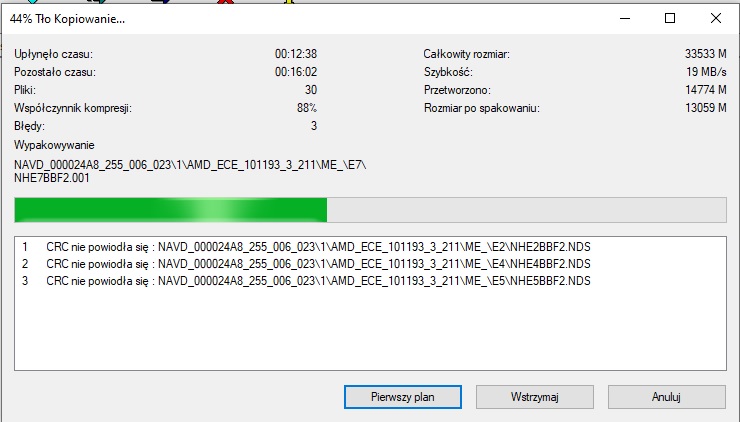Viewport: 740px width, 422px height.
Task: Click empty space in the error list box
Action: (x=370, y=330)
